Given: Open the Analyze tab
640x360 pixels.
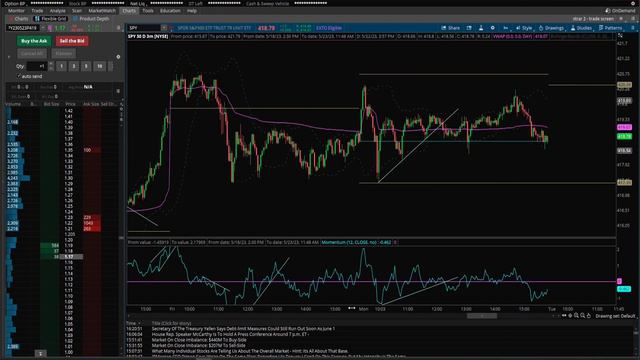Looking at the screenshot, I should [x=58, y=11].
